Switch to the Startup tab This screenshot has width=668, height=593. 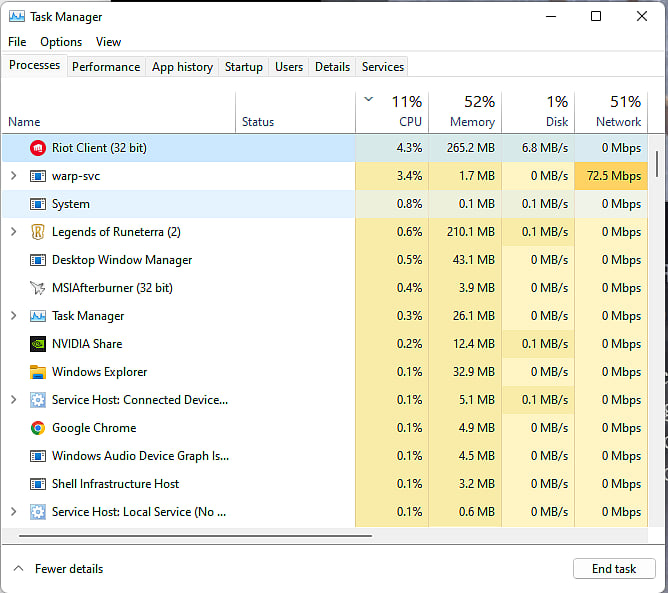pyautogui.click(x=244, y=67)
